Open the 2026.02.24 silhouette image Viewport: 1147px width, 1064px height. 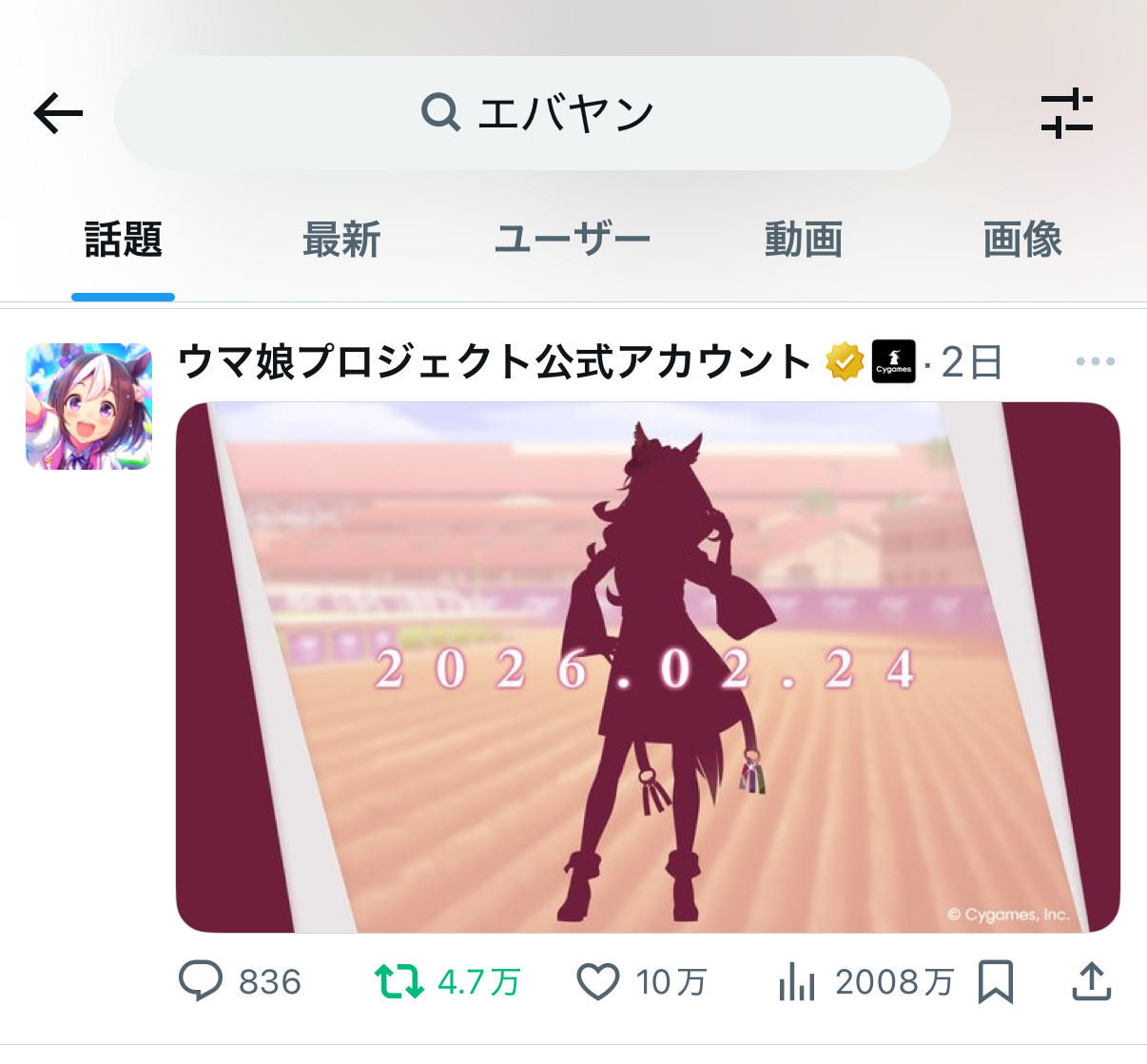[x=648, y=667]
